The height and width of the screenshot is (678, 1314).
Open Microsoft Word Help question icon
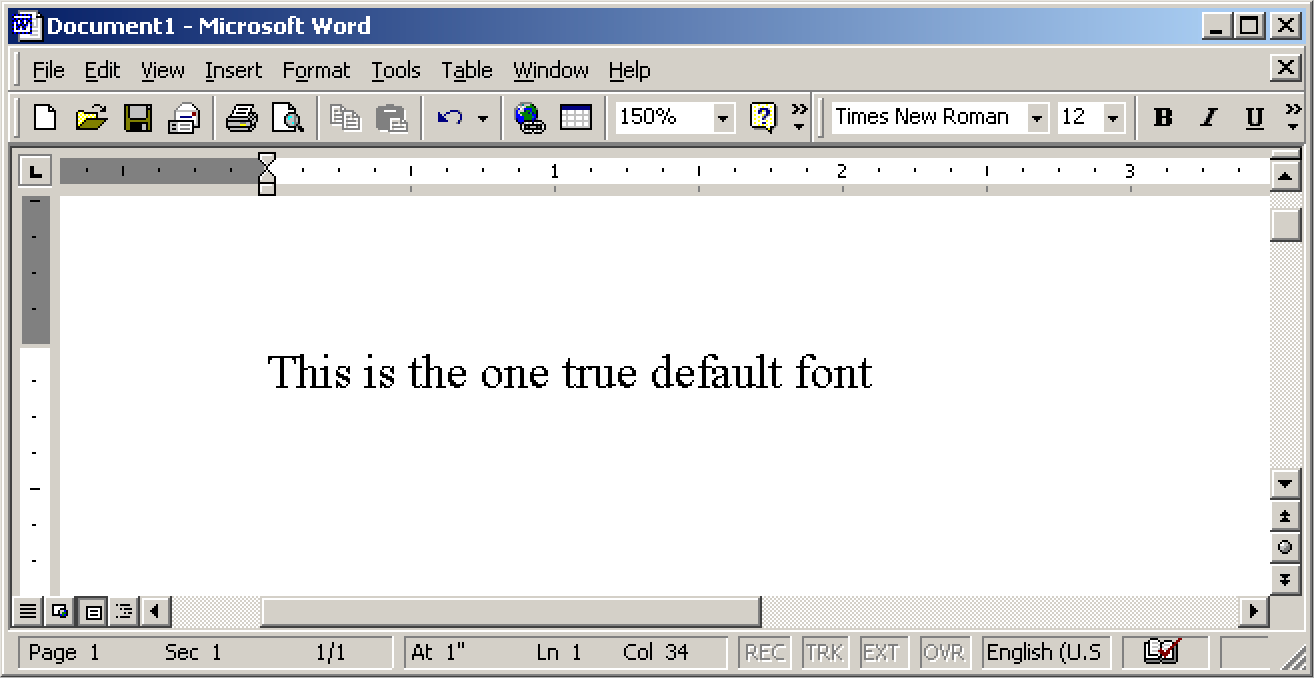pyautogui.click(x=762, y=118)
